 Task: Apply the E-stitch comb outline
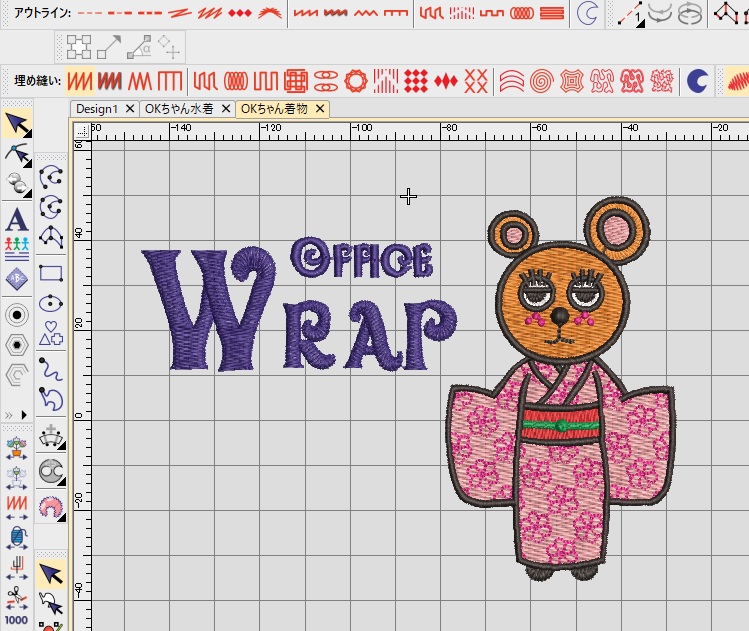click(396, 13)
